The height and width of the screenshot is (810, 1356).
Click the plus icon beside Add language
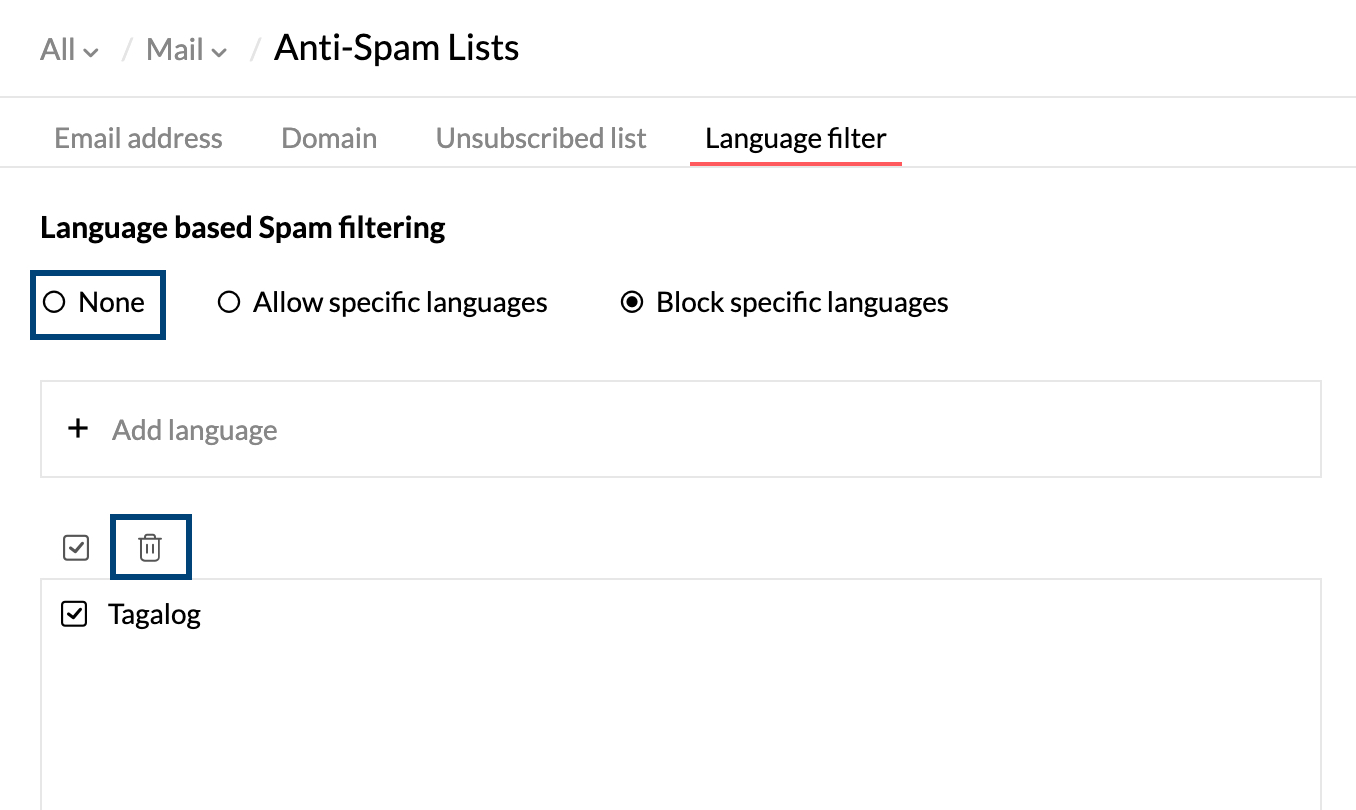(x=78, y=429)
